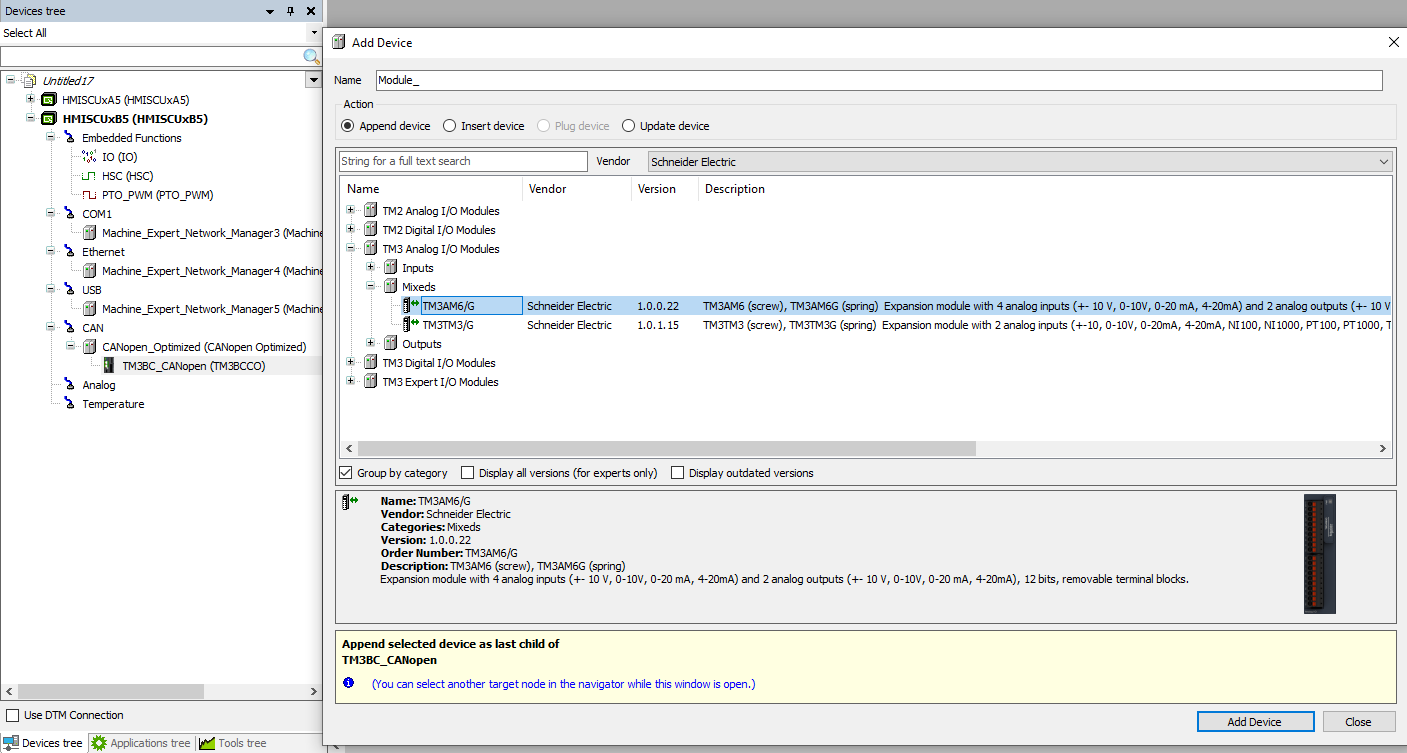The image size is (1407, 753).
Task: Enable Display all versions (for experts only)
Action: tap(467, 473)
